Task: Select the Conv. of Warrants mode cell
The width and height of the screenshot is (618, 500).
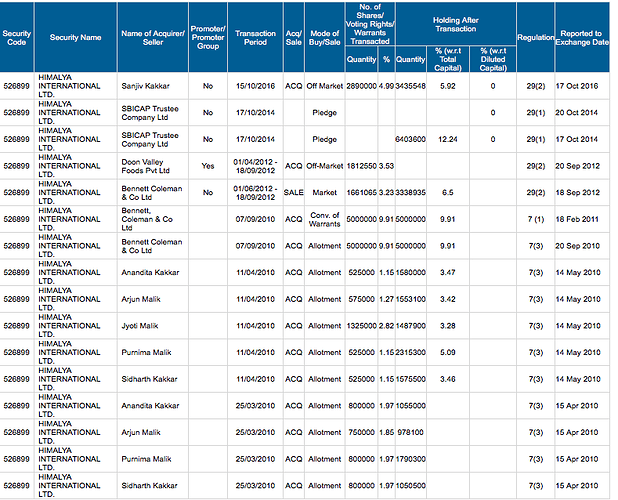Action: 324,218
